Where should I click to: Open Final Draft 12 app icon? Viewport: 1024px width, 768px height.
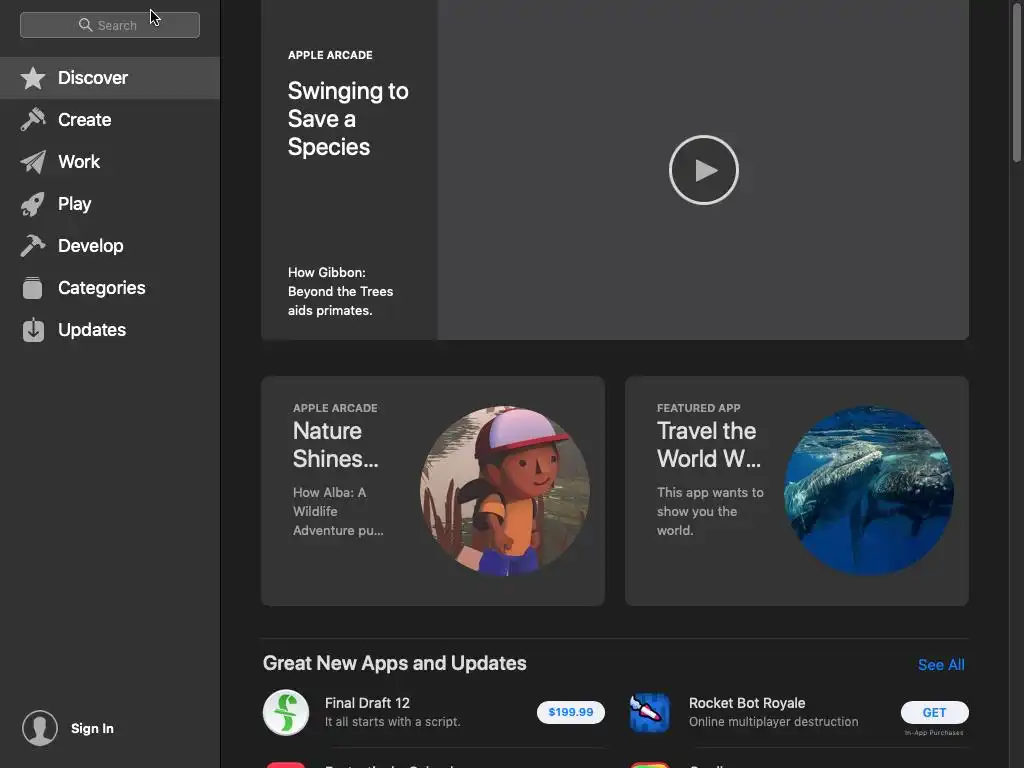point(286,712)
